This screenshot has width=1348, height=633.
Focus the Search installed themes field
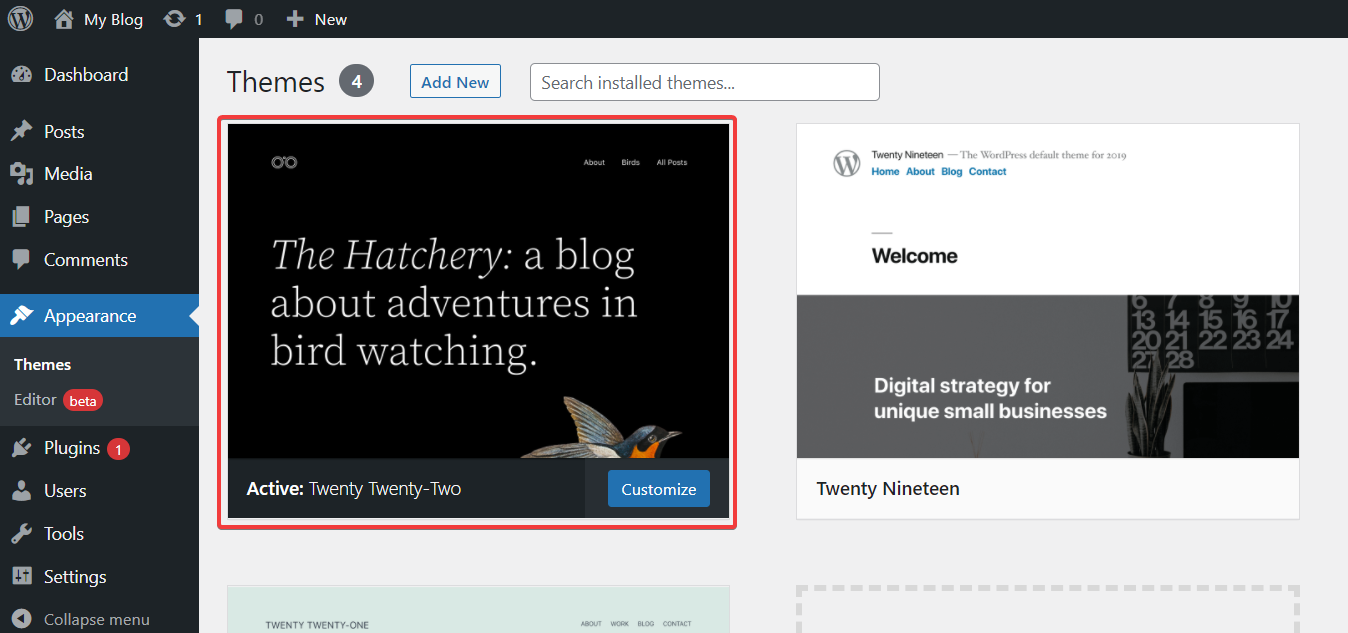tap(705, 82)
